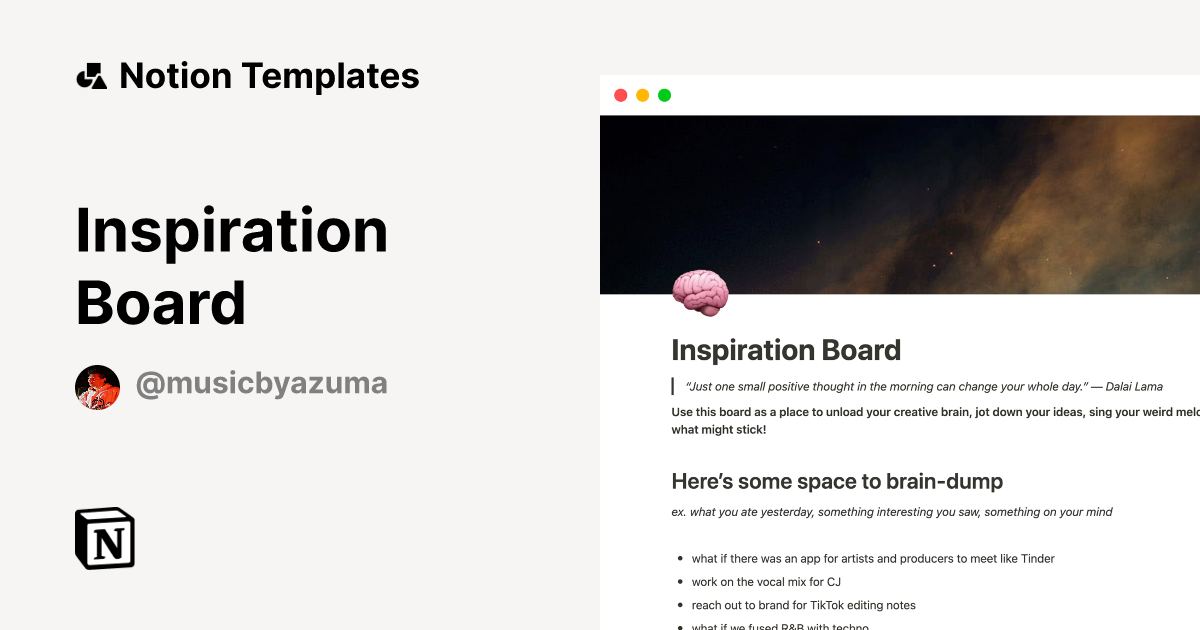Minimize the window using yellow button
This screenshot has width=1200, height=630.
[x=642, y=95]
